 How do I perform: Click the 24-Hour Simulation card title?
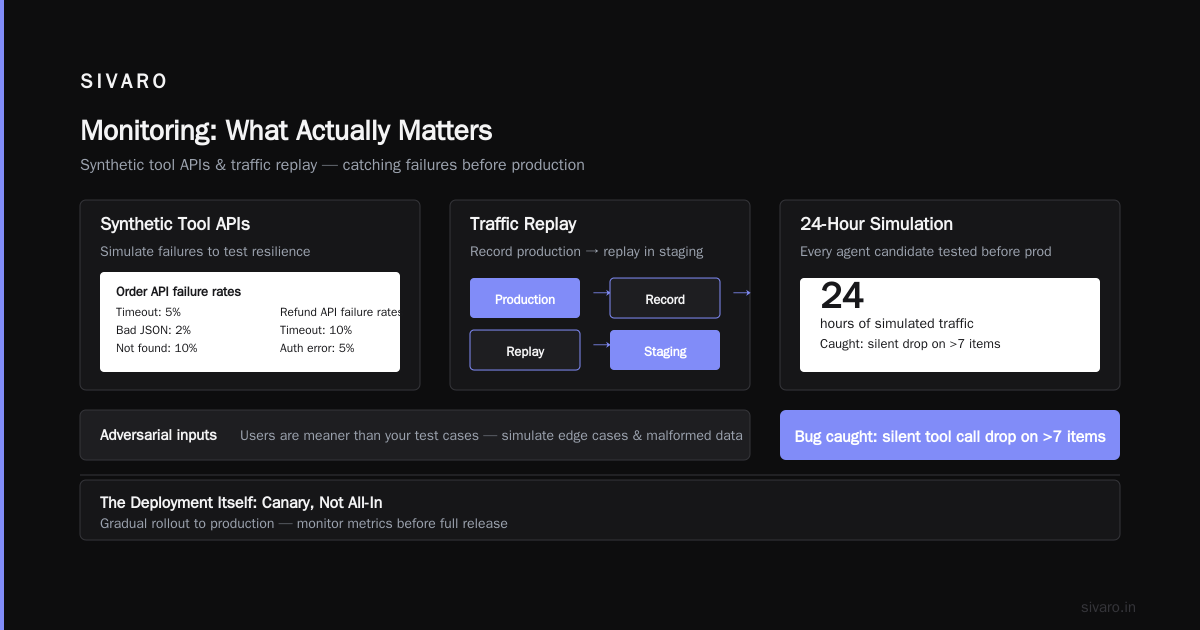point(876,224)
